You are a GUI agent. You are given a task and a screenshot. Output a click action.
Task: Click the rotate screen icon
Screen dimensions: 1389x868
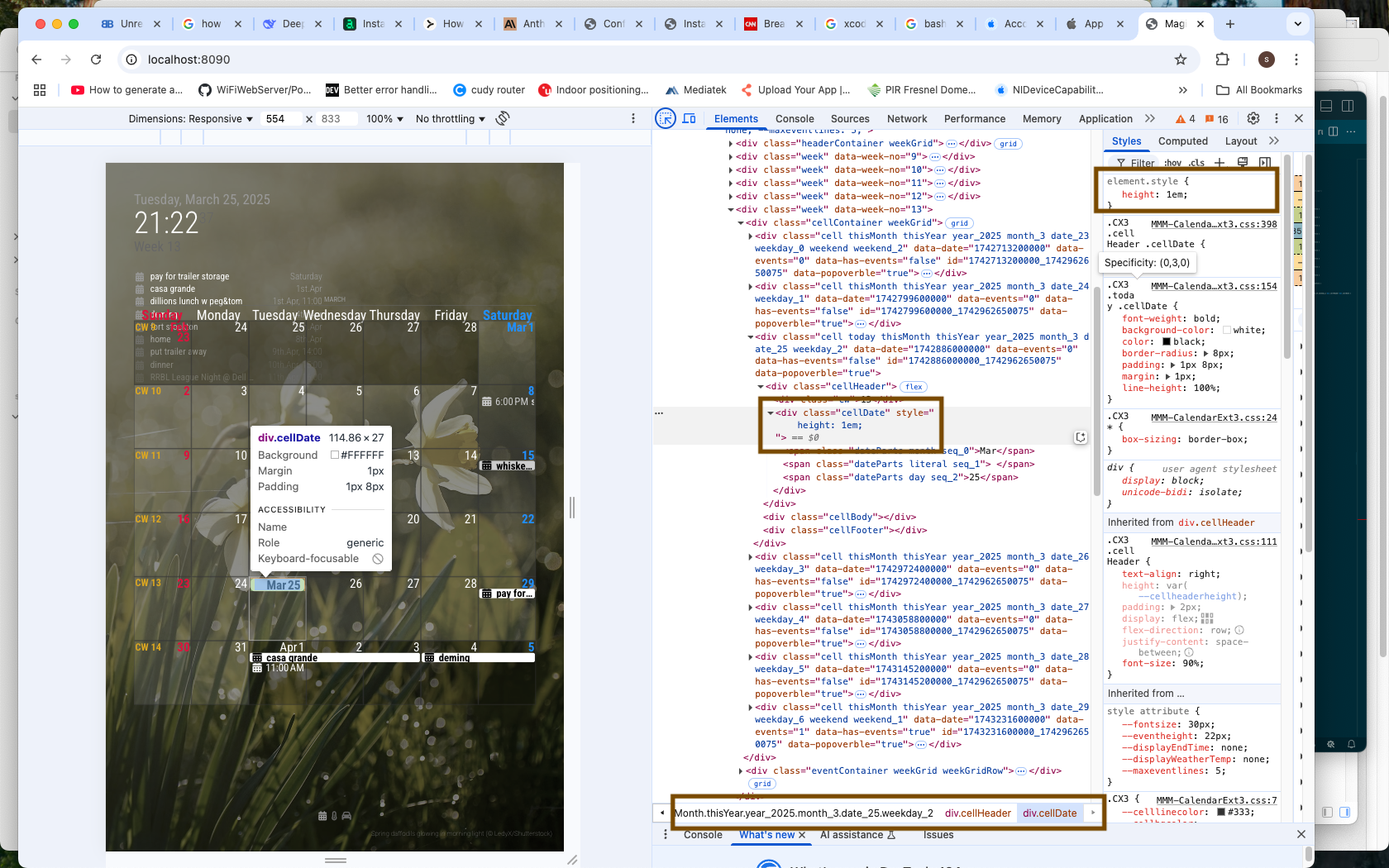coord(502,118)
